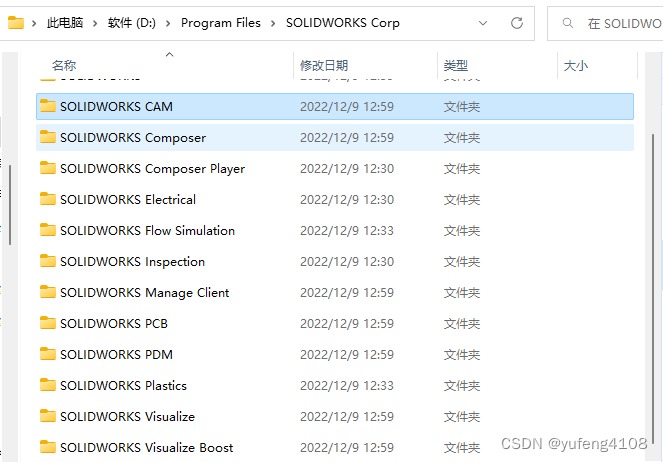663x462 pixels.
Task: Click the SOLIDWORKS Composer folder name
Action: [133, 138]
